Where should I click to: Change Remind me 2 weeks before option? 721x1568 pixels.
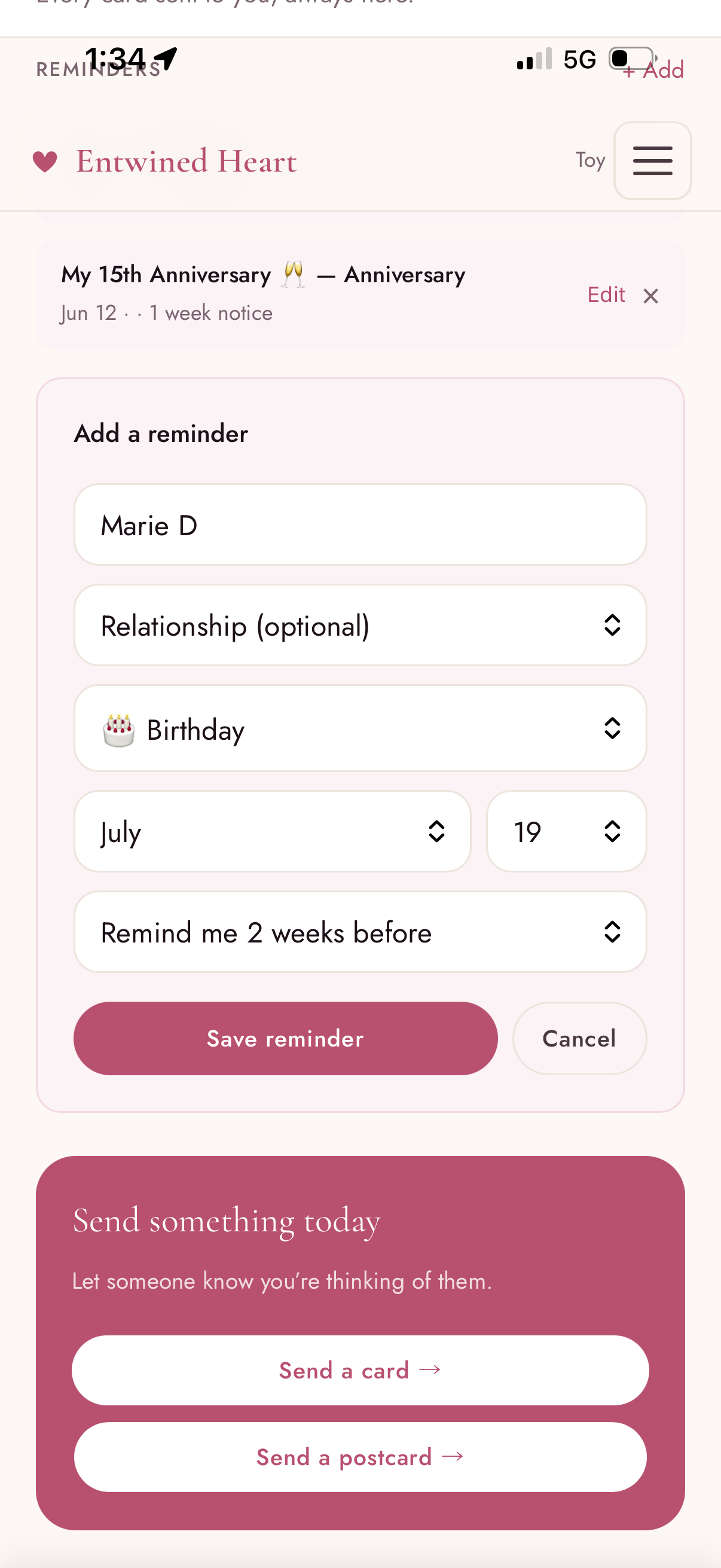click(x=360, y=932)
